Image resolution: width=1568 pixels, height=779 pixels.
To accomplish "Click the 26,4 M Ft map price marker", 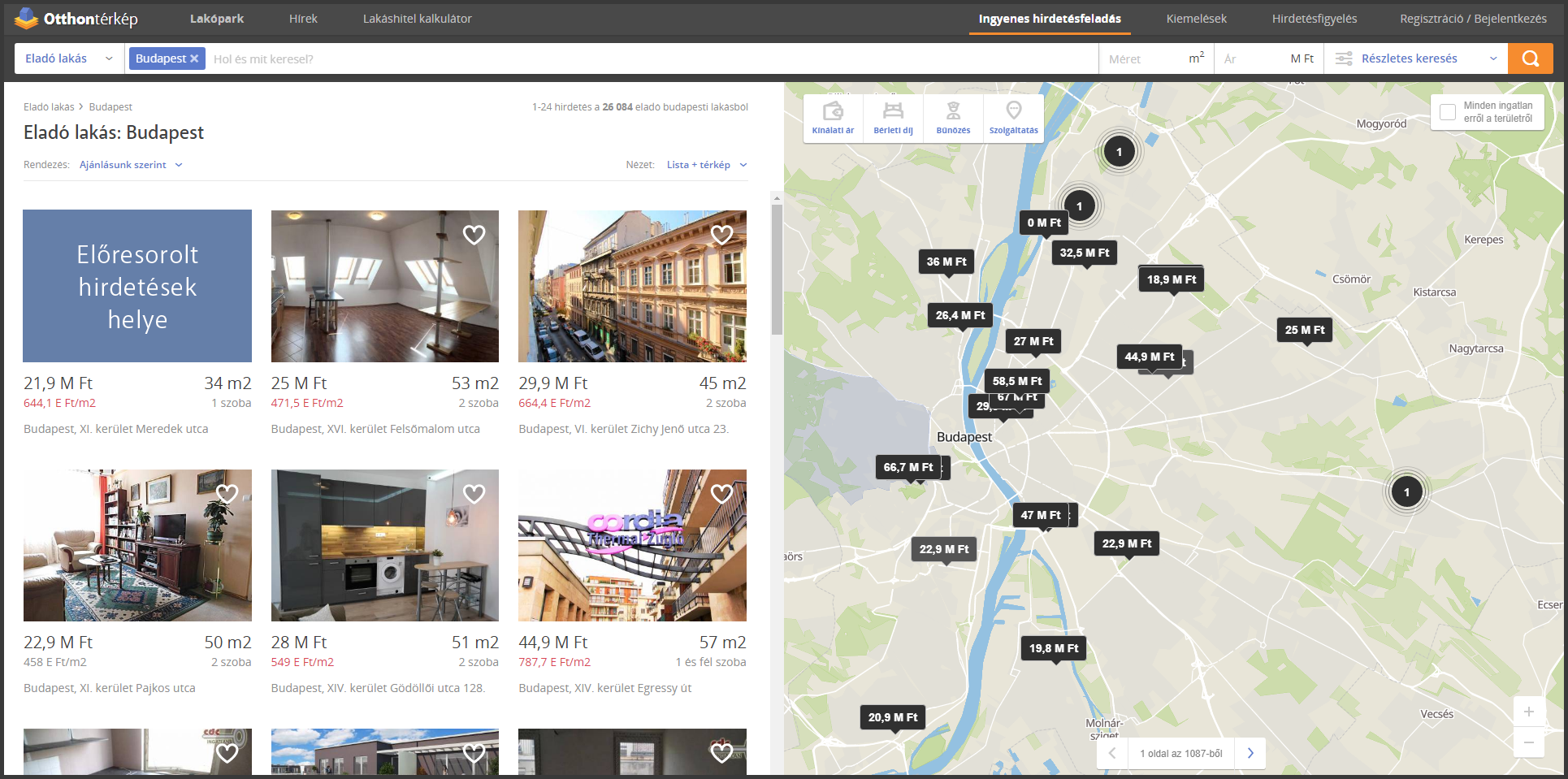I will (959, 315).
